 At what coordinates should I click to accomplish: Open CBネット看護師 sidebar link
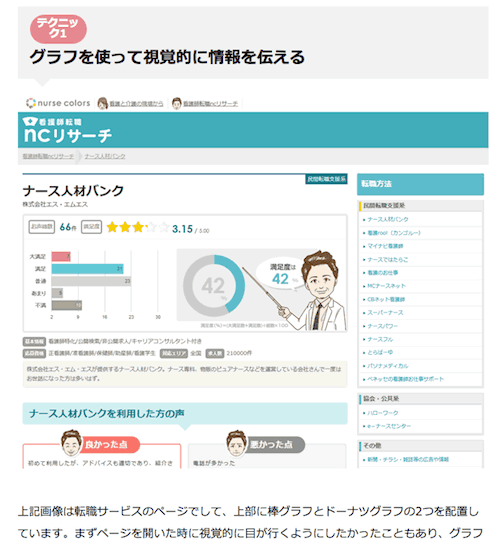pos(386,299)
